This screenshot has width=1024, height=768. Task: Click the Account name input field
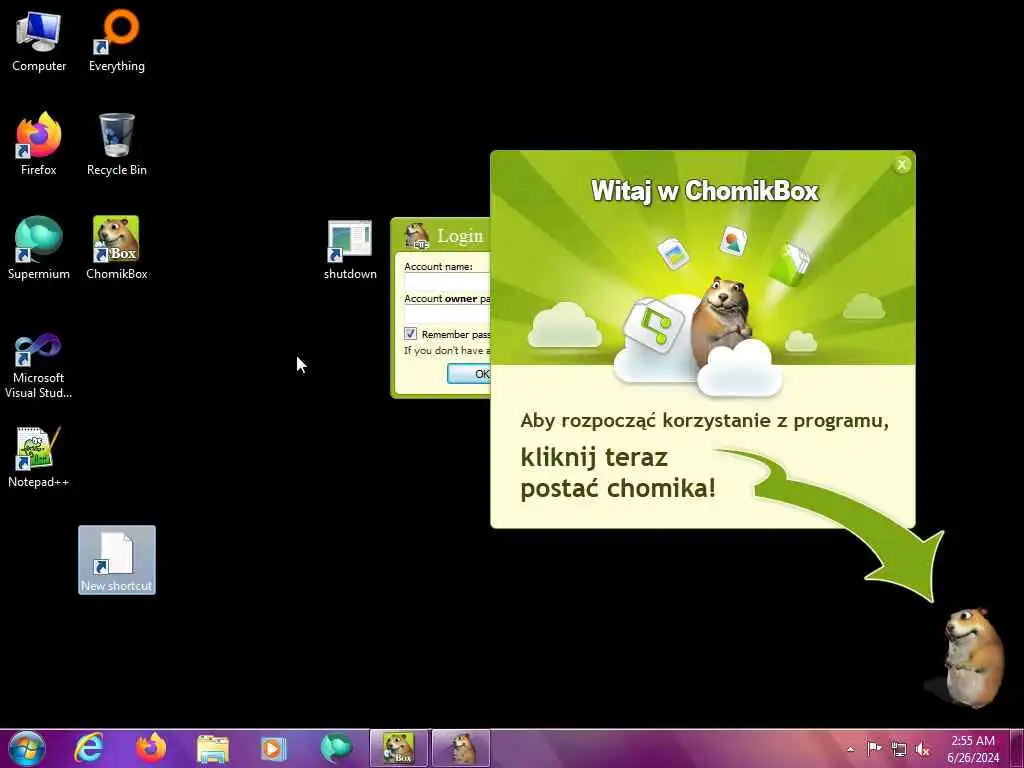click(x=447, y=281)
